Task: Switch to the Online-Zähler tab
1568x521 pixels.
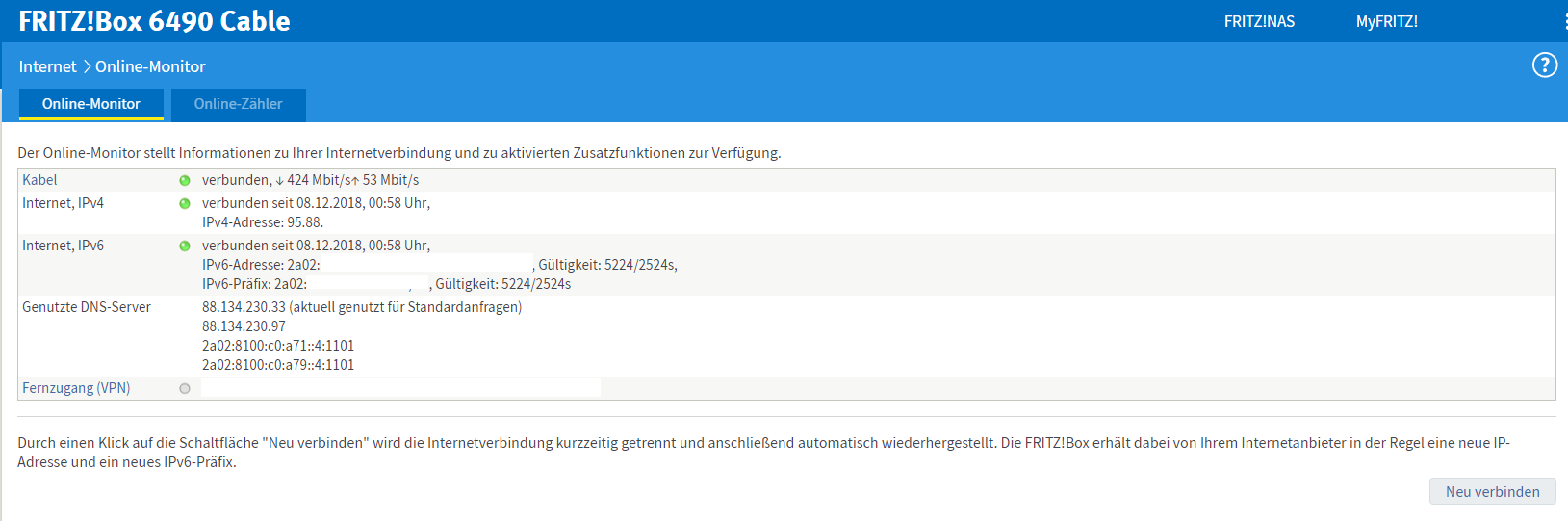Action: point(239,104)
